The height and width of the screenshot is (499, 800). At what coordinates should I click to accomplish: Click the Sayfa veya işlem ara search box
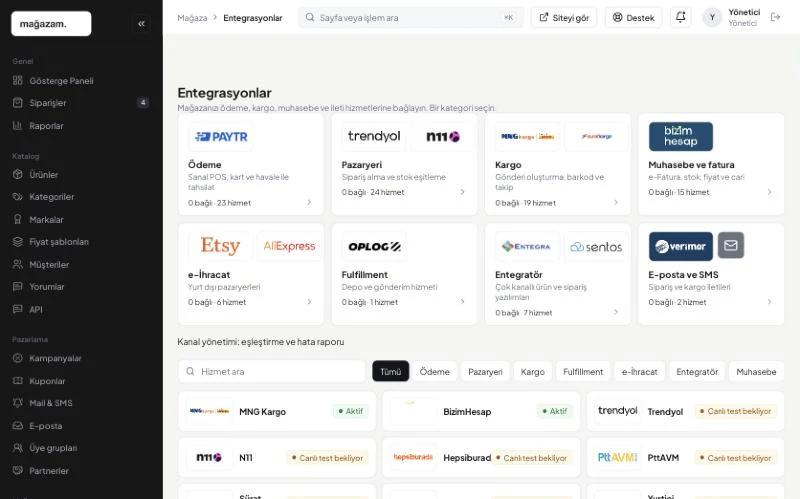pyautogui.click(x=410, y=17)
